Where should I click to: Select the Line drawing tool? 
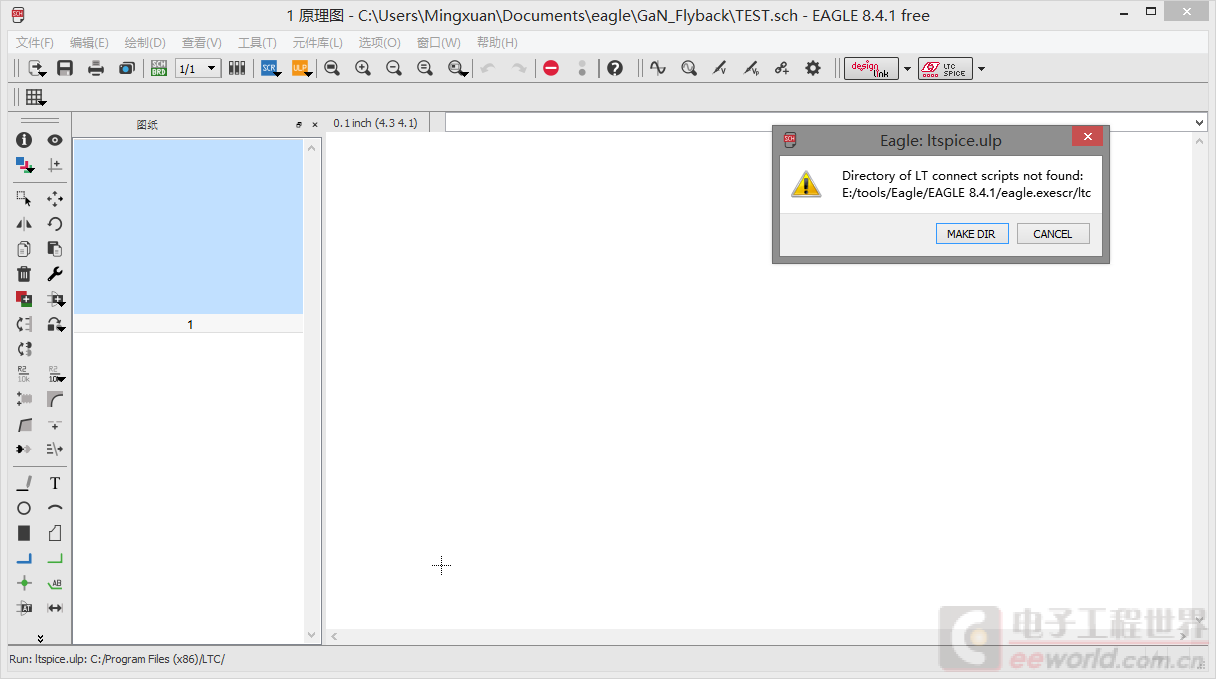(24, 483)
